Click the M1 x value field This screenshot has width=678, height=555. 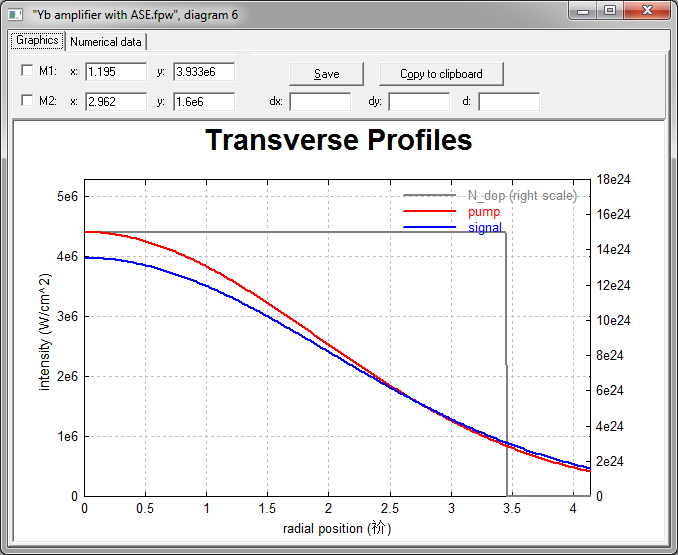[116, 72]
